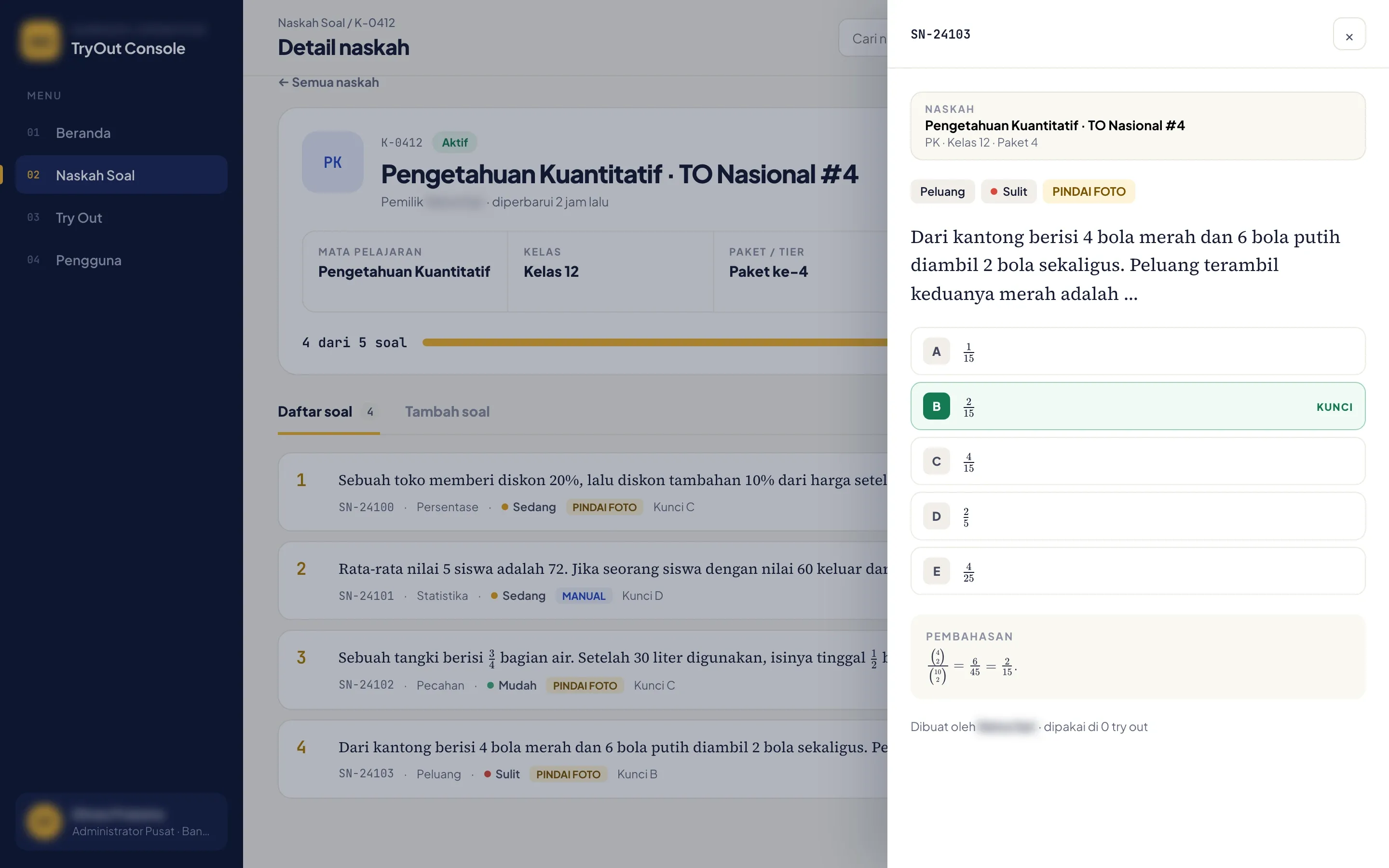Close the SN-24103 detail panel
This screenshot has width=1389, height=868.
1349,34
